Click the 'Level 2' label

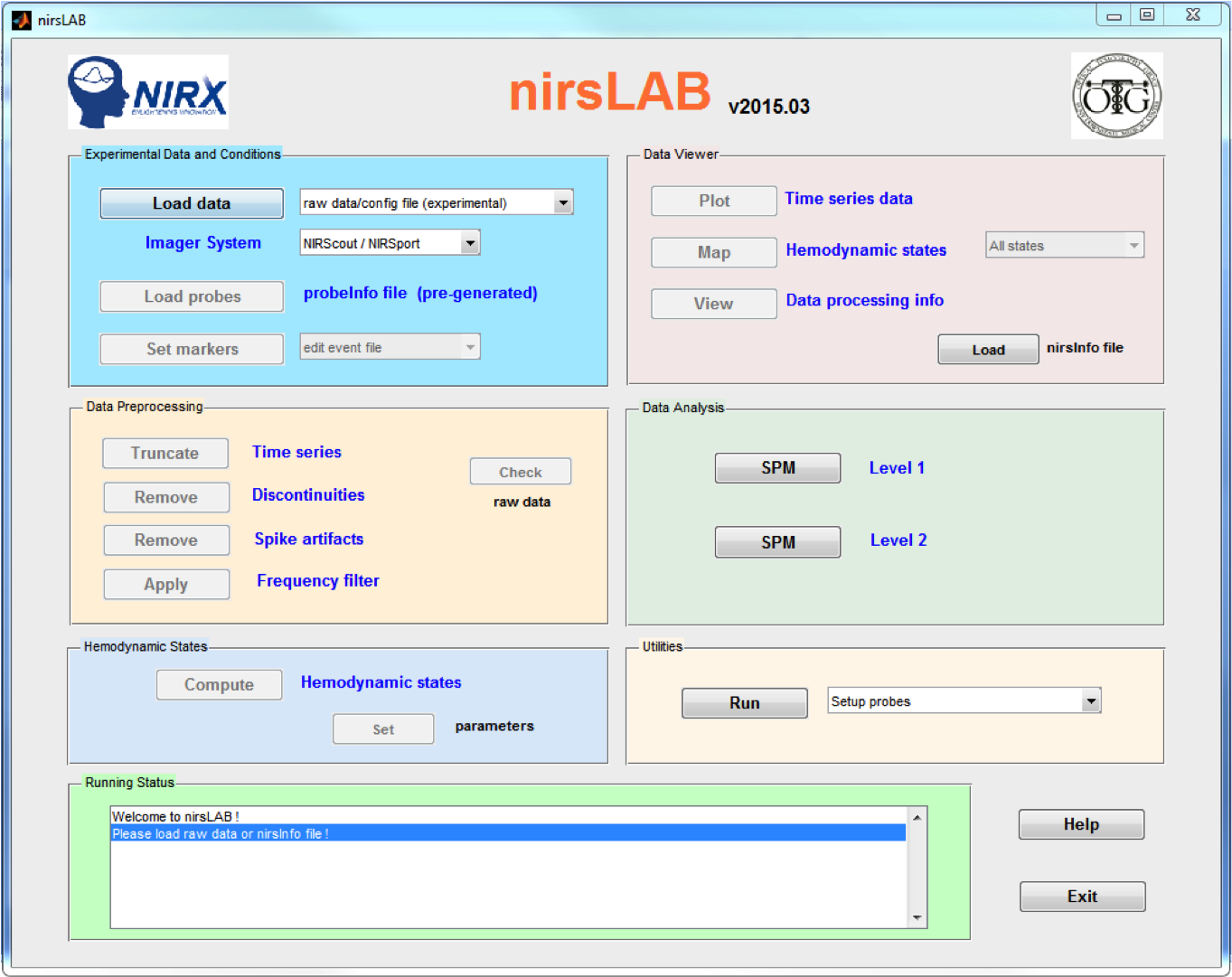click(898, 540)
